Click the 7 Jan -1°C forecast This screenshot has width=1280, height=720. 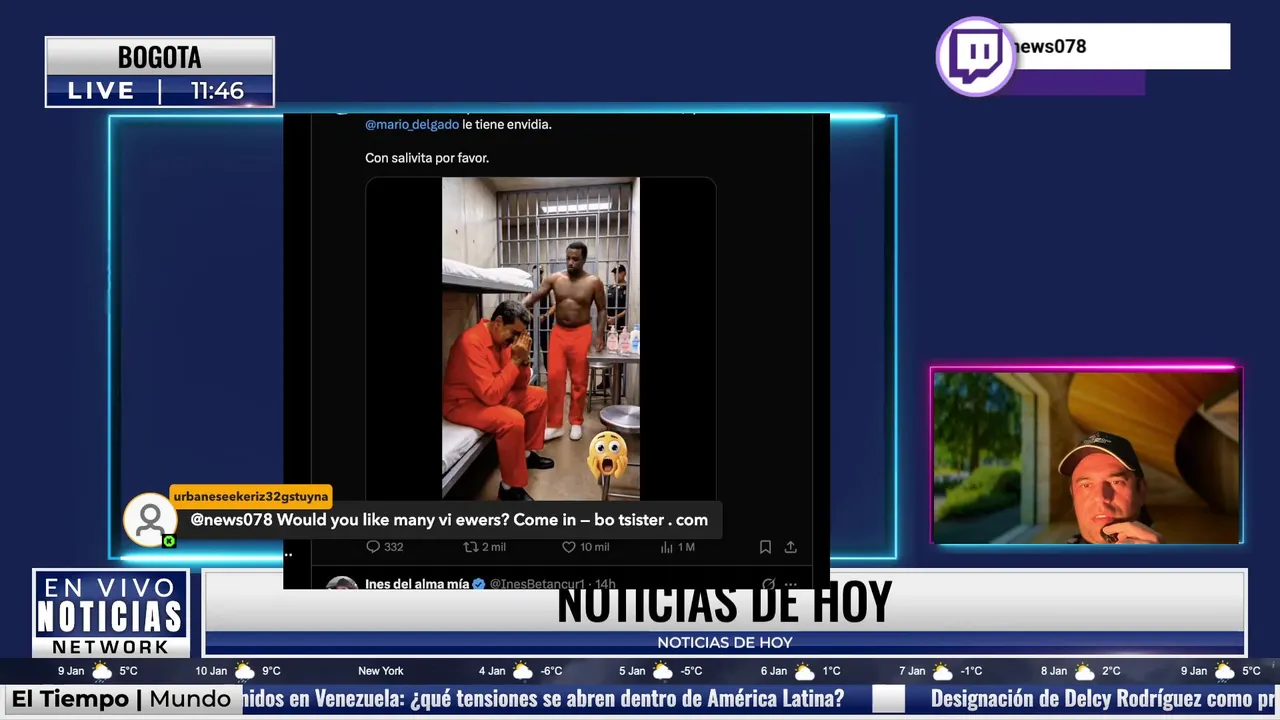pyautogui.click(x=941, y=671)
